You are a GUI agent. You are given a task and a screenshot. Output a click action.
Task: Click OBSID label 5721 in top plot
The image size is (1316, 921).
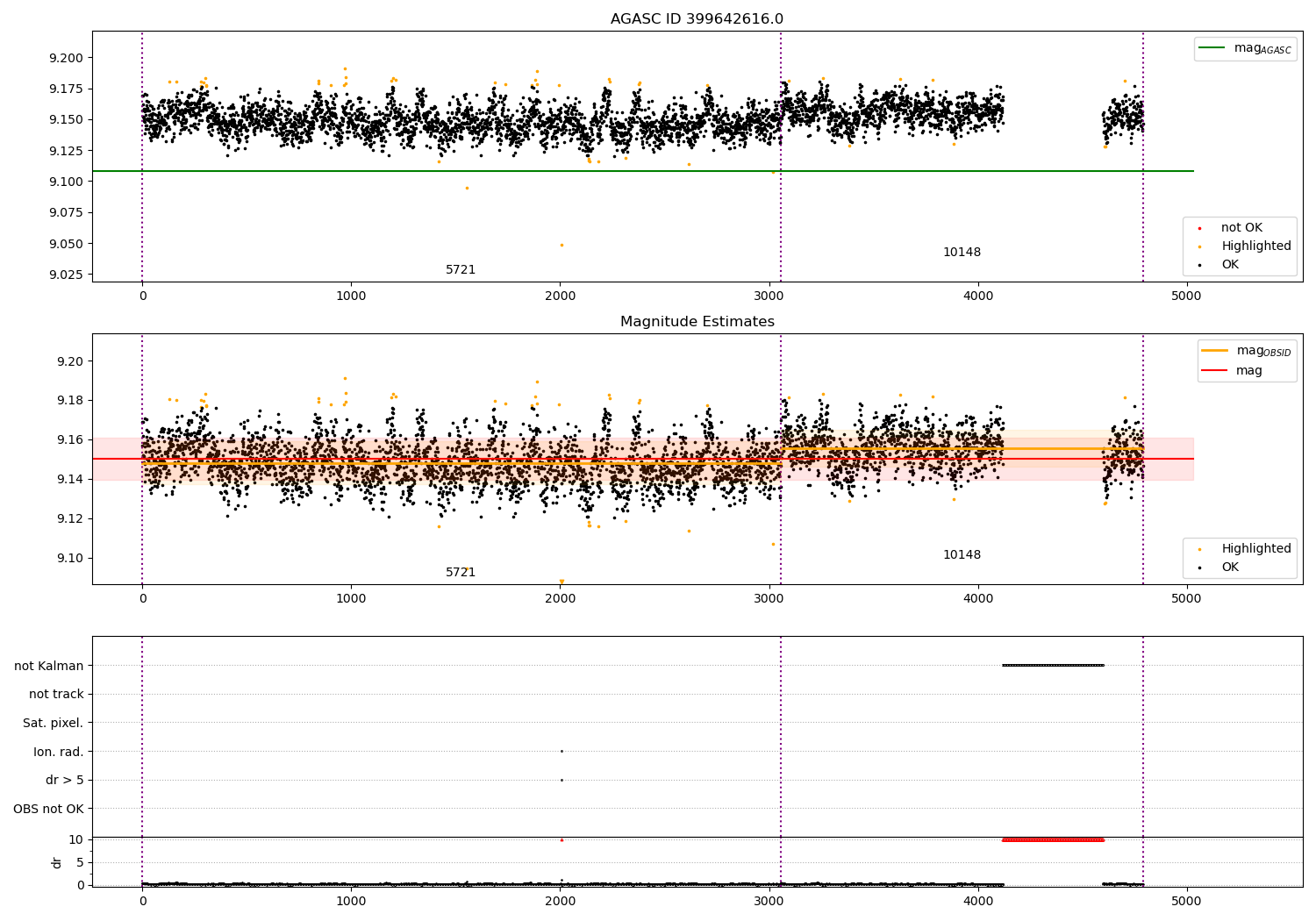pos(461,270)
